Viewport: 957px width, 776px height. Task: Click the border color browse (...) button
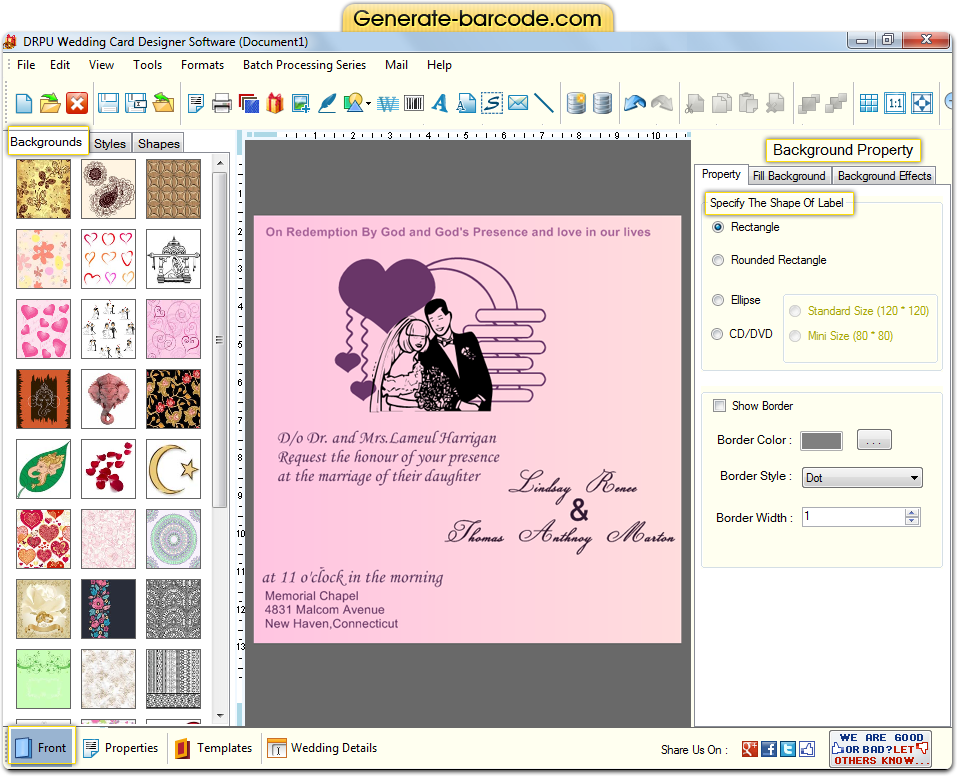(x=874, y=440)
